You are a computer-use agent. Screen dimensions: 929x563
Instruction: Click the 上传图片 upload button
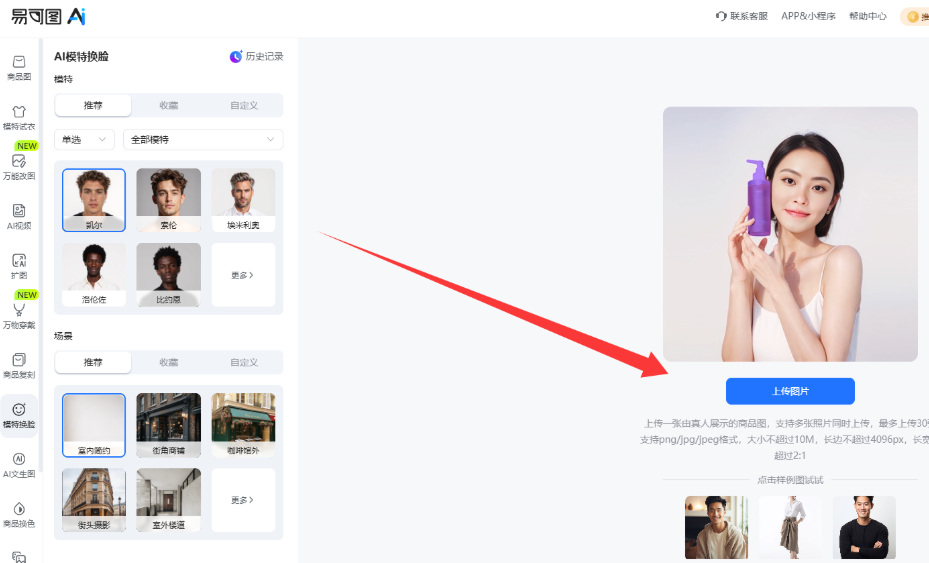790,391
